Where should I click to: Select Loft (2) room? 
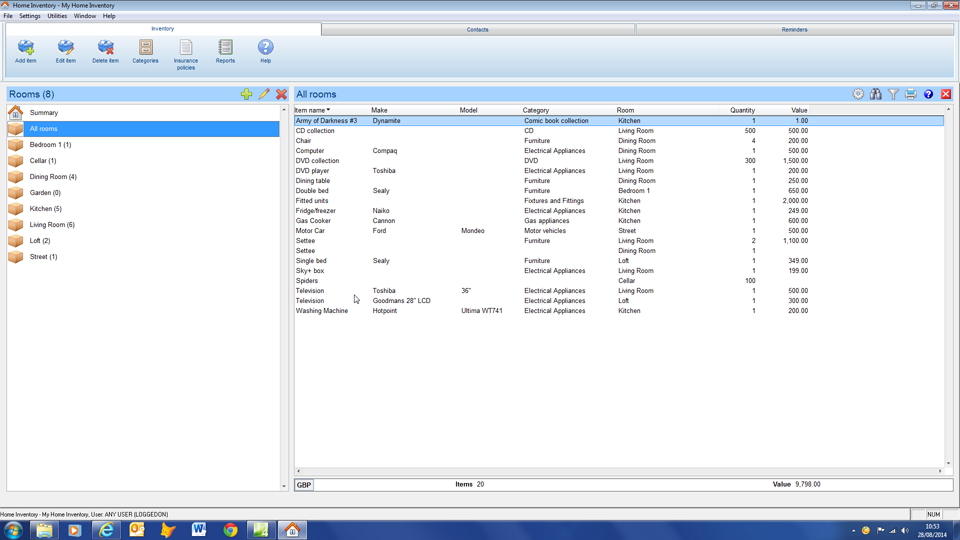(143, 241)
